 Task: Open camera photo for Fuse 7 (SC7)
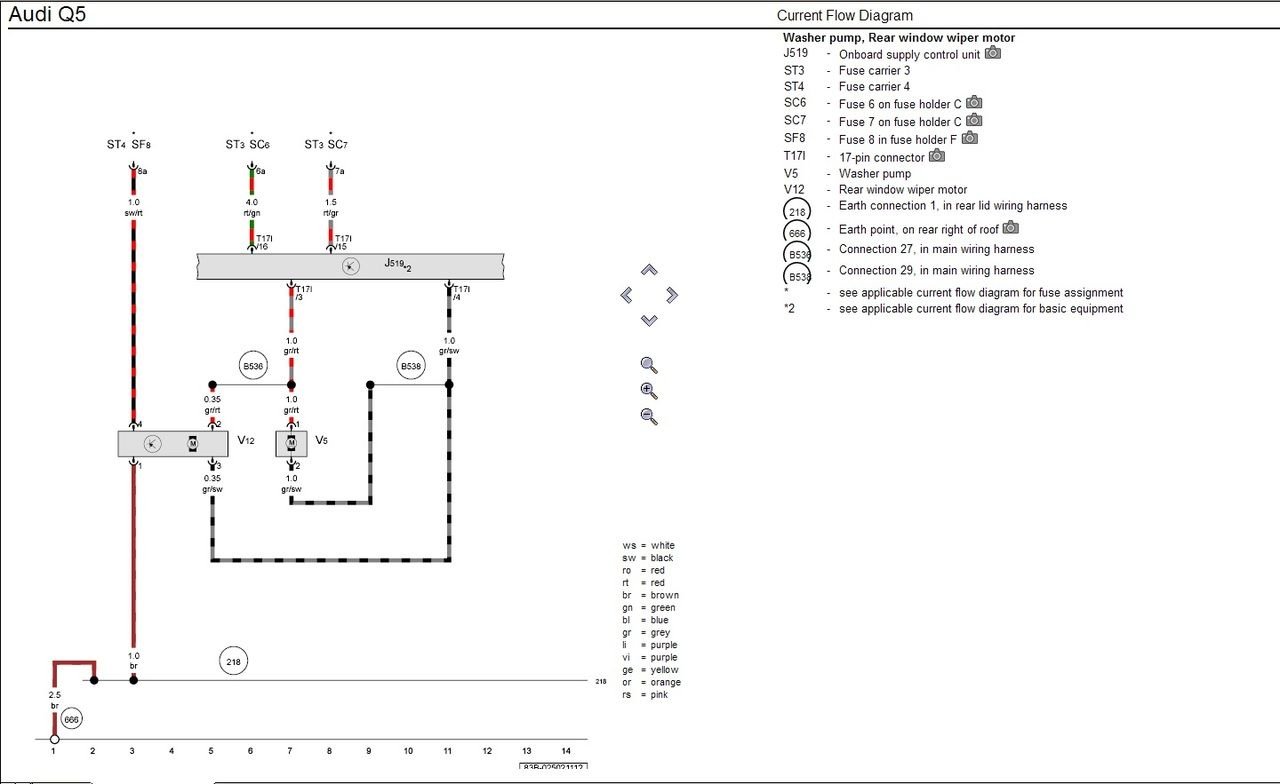(974, 120)
